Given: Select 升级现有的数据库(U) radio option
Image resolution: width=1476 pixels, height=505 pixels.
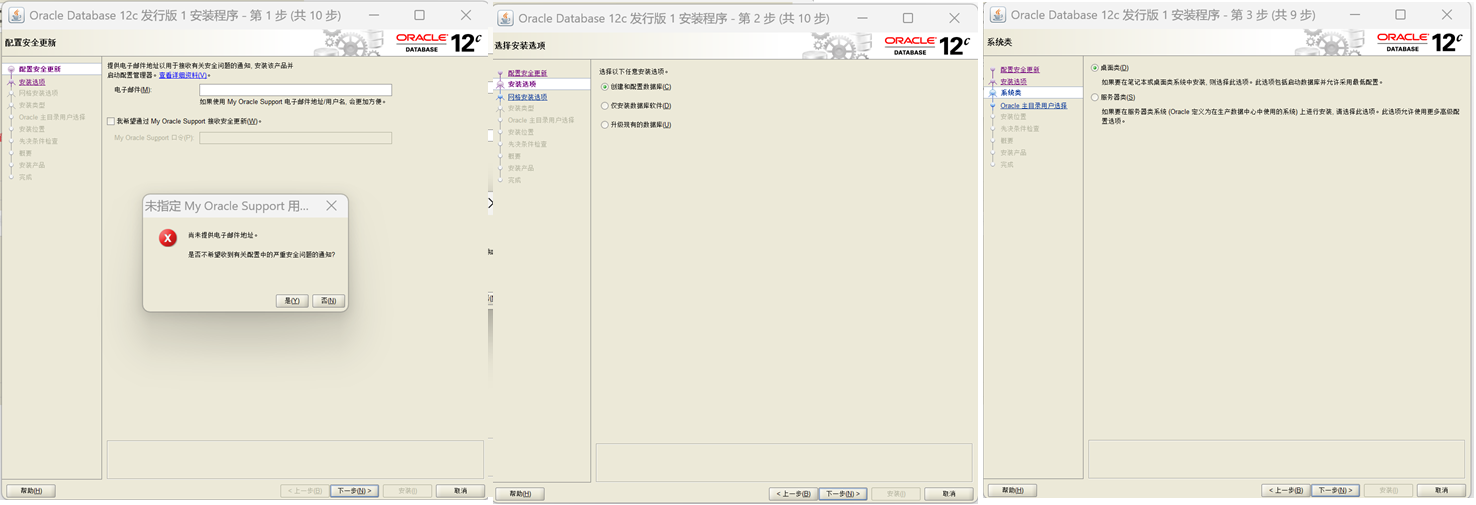Looking at the screenshot, I should 605,125.
